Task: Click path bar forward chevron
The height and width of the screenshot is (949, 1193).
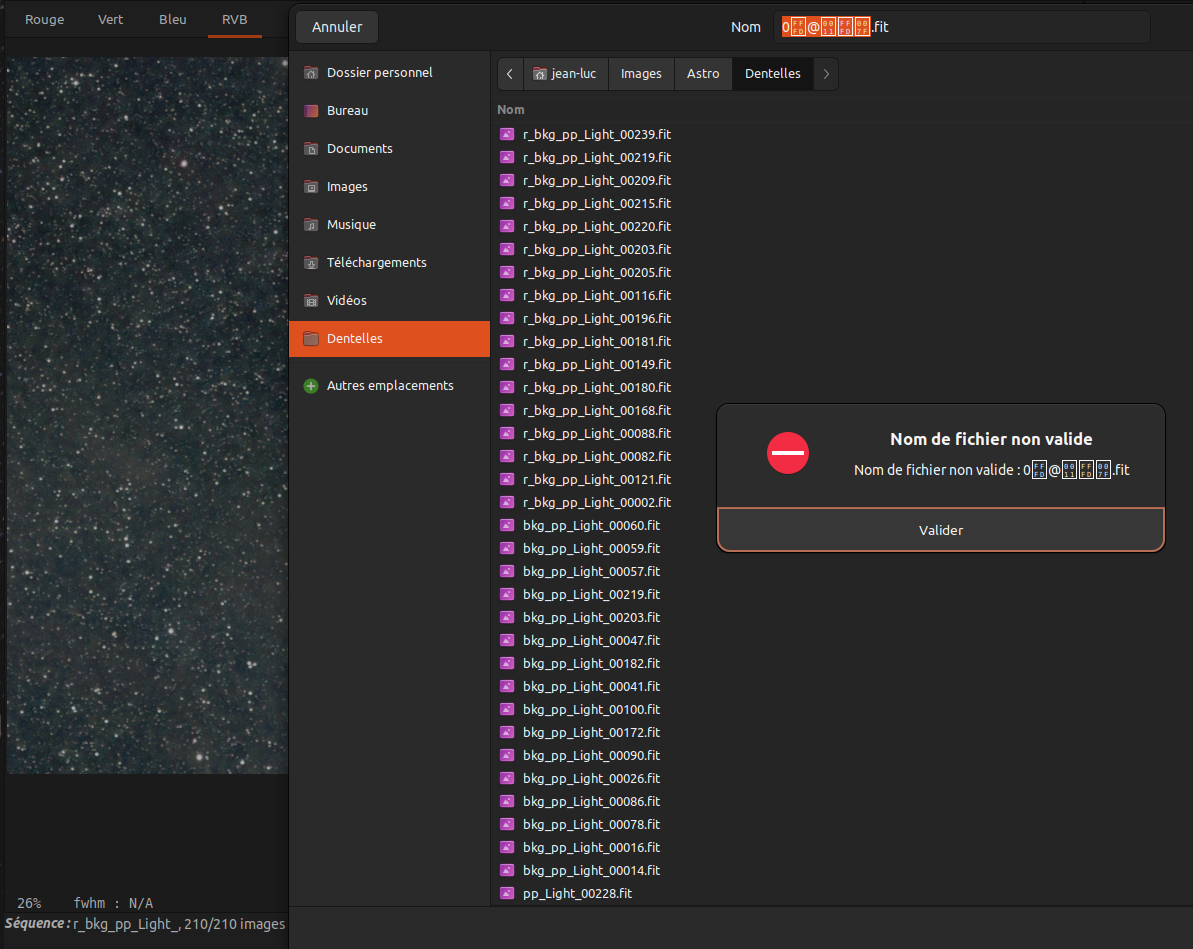Action: tap(826, 74)
